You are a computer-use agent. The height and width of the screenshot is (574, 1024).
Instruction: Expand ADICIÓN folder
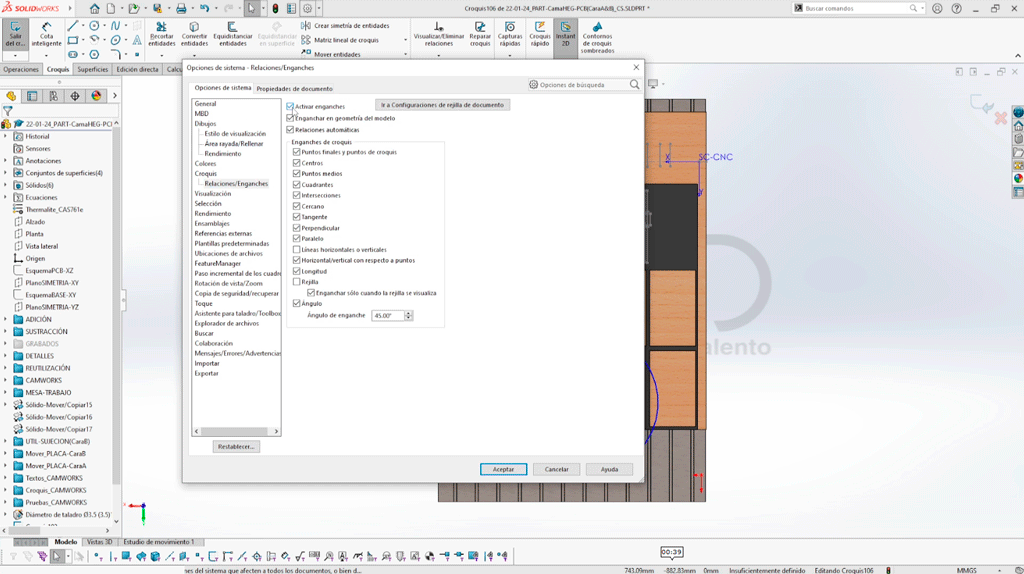tap(6, 319)
